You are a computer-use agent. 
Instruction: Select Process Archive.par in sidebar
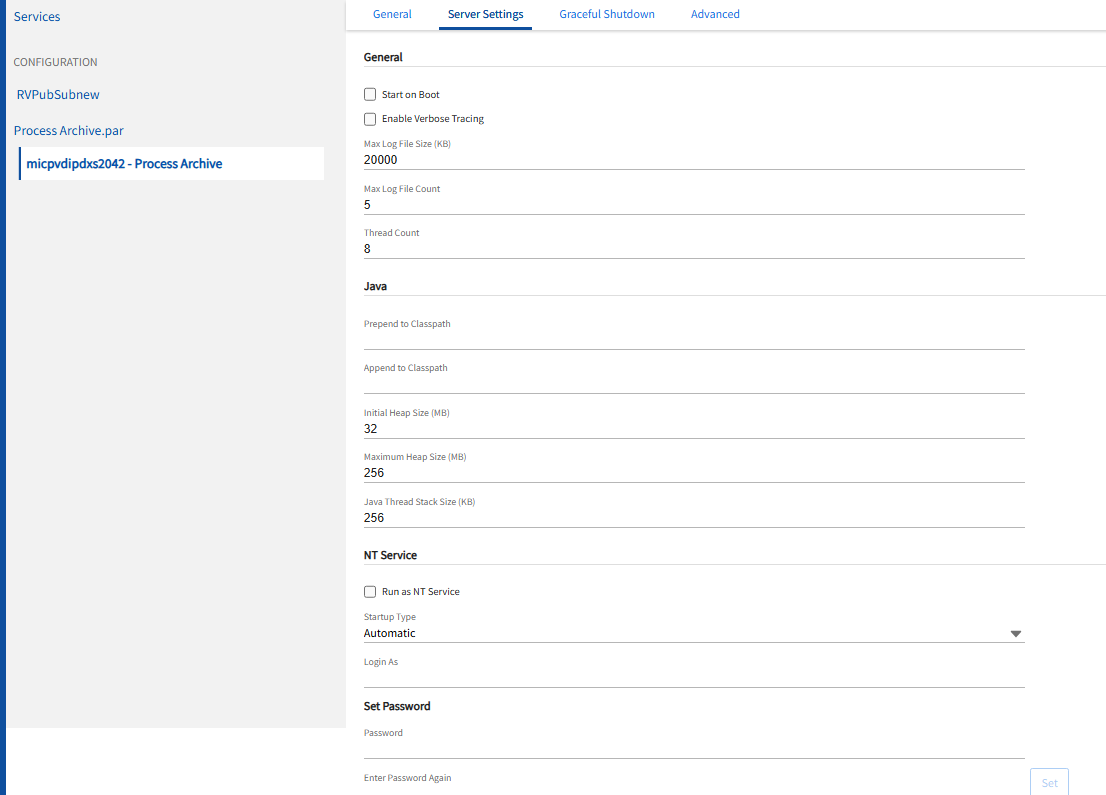pyautogui.click(x=68, y=131)
